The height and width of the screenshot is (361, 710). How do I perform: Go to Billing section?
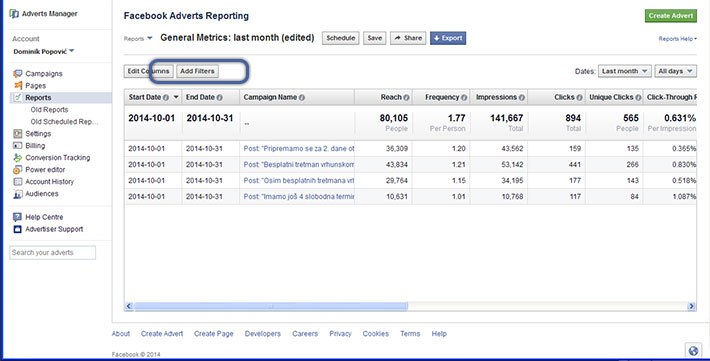coord(35,145)
